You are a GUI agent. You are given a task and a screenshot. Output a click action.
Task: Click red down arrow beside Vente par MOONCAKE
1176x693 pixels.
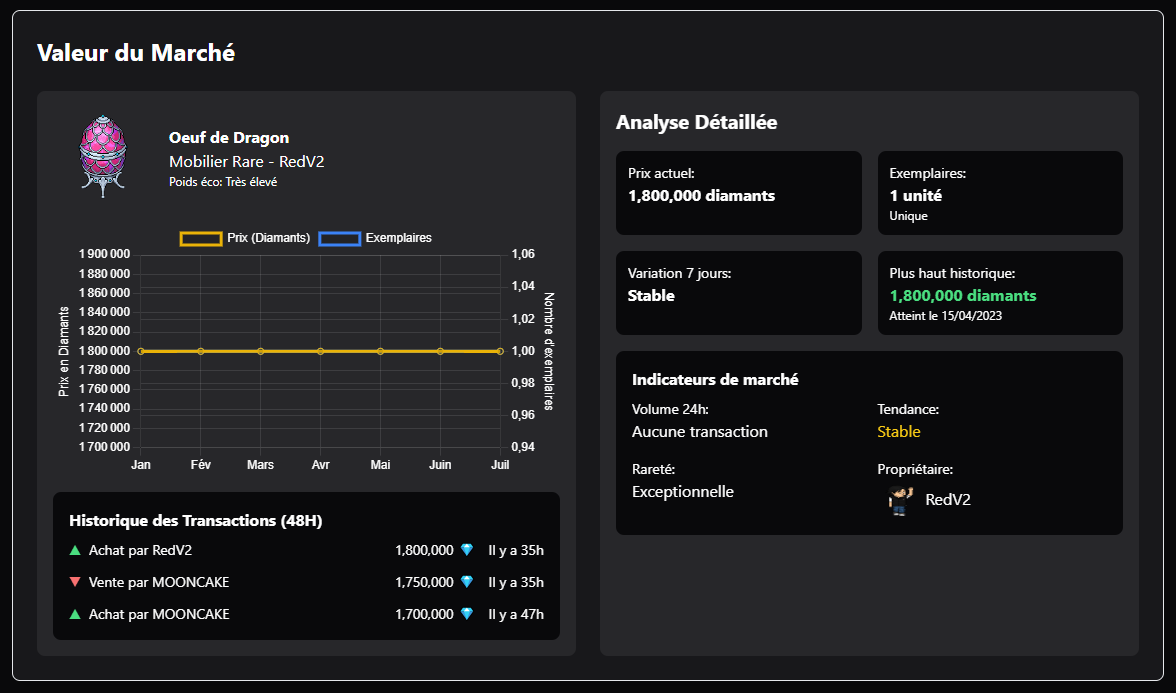(75, 582)
